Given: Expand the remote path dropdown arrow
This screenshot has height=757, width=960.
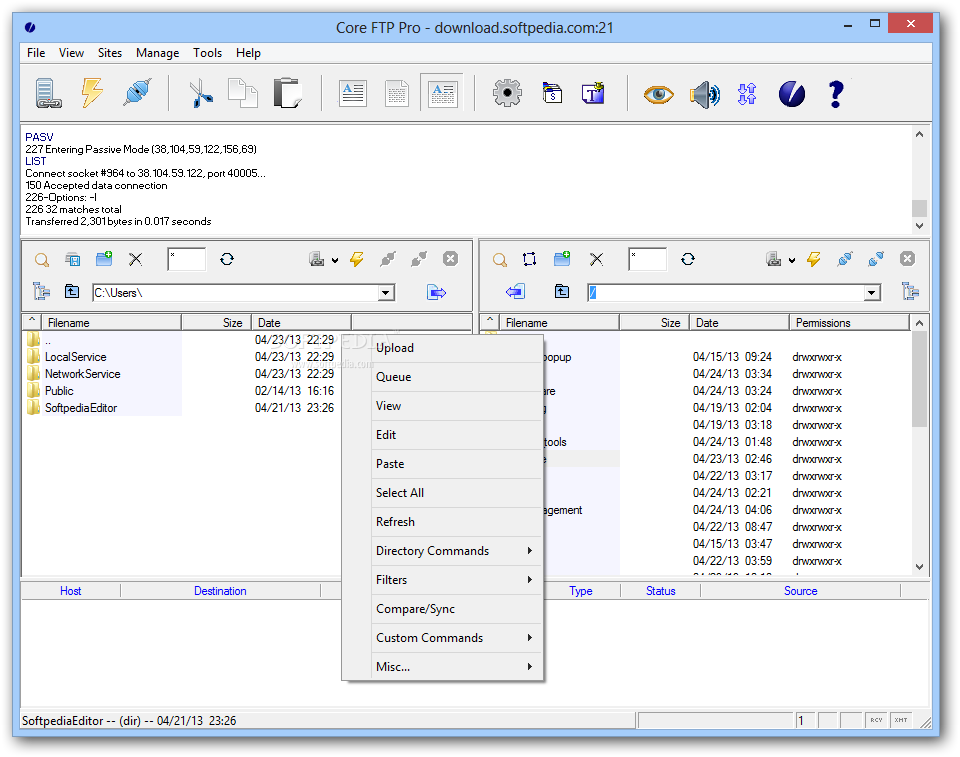Looking at the screenshot, I should coord(871,293).
